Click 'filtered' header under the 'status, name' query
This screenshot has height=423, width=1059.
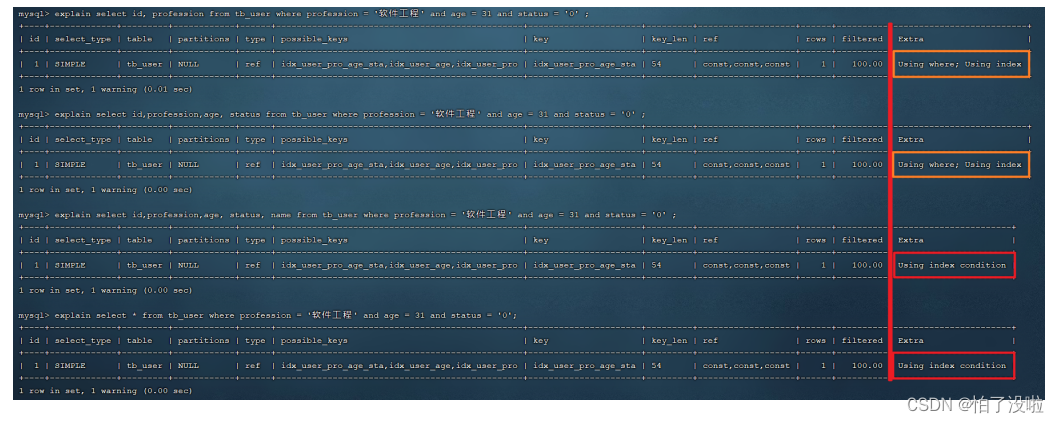click(862, 240)
